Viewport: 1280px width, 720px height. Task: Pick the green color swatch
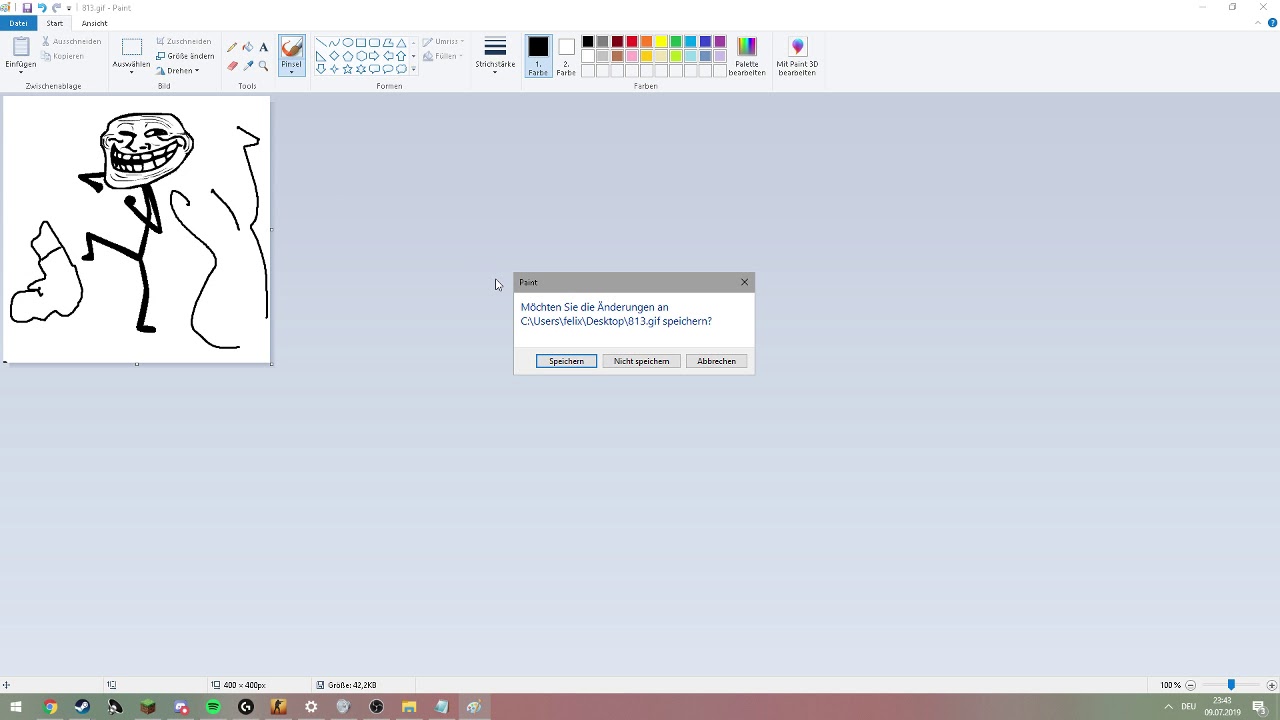coord(676,41)
